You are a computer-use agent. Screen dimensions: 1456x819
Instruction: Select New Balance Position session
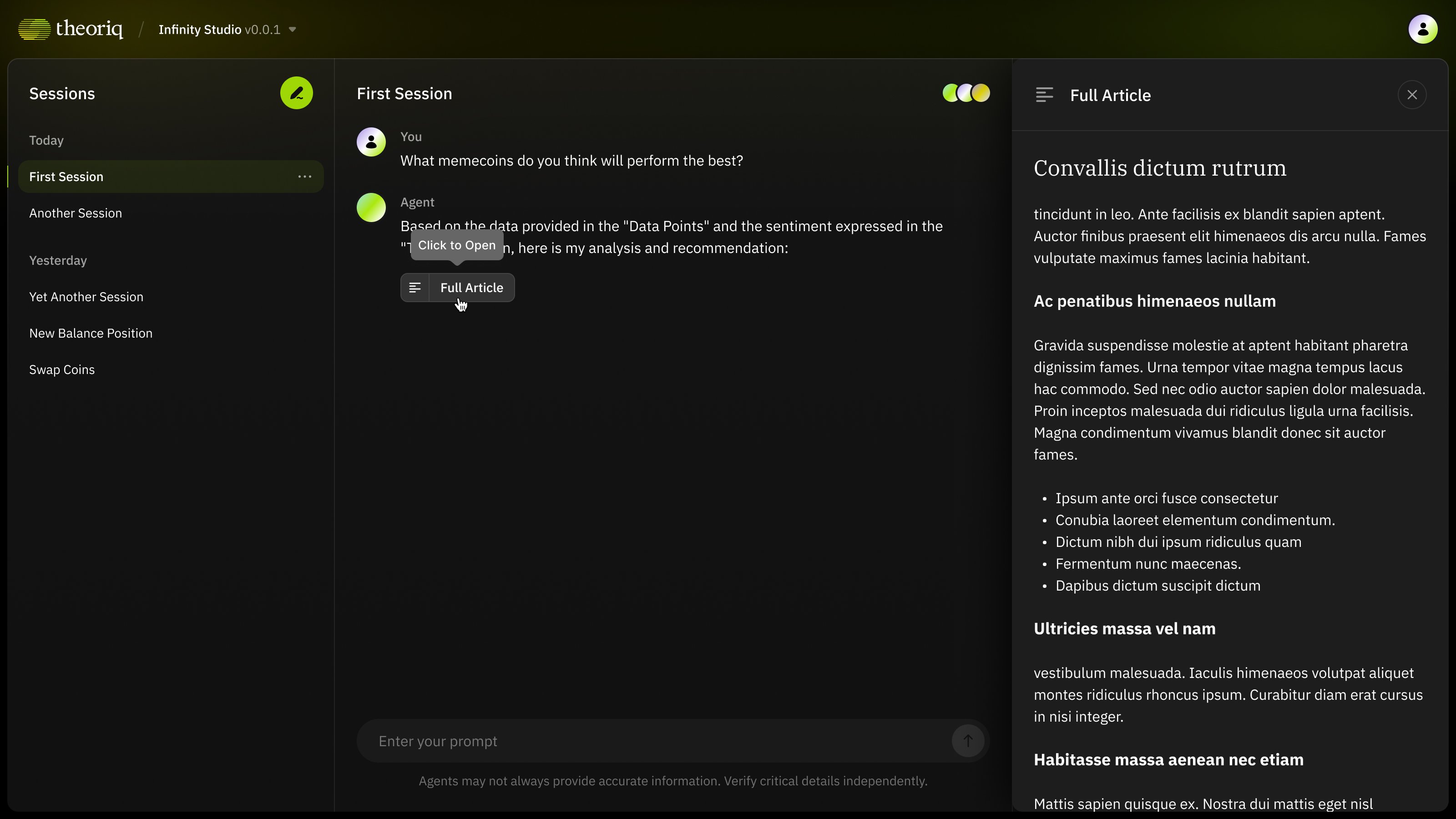pyautogui.click(x=91, y=333)
